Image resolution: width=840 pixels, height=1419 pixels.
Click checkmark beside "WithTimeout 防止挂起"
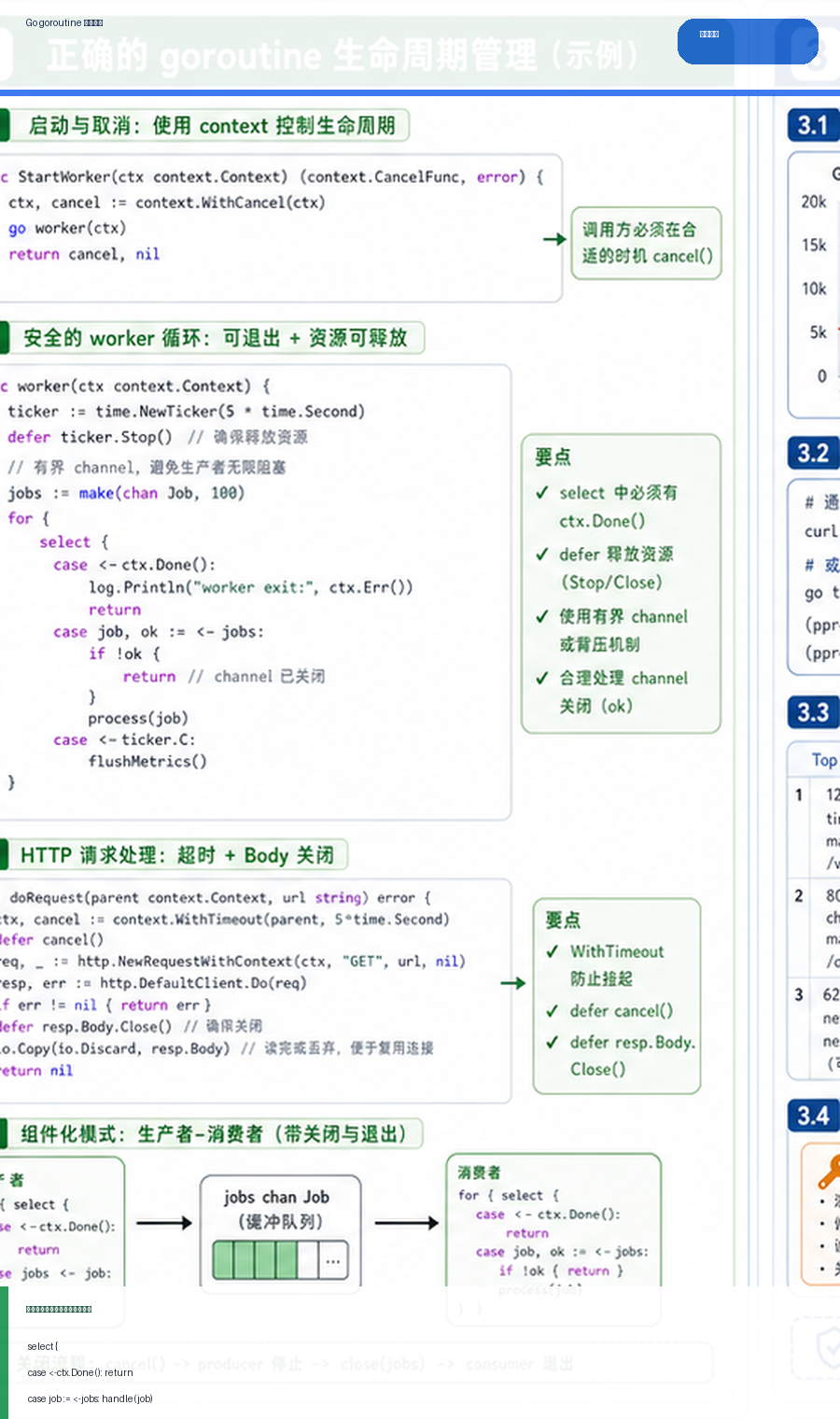pos(553,951)
